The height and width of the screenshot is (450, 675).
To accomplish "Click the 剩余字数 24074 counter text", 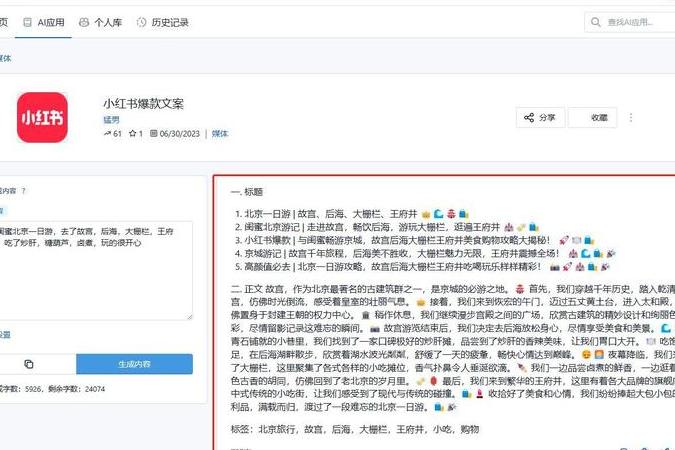I will pos(76,389).
